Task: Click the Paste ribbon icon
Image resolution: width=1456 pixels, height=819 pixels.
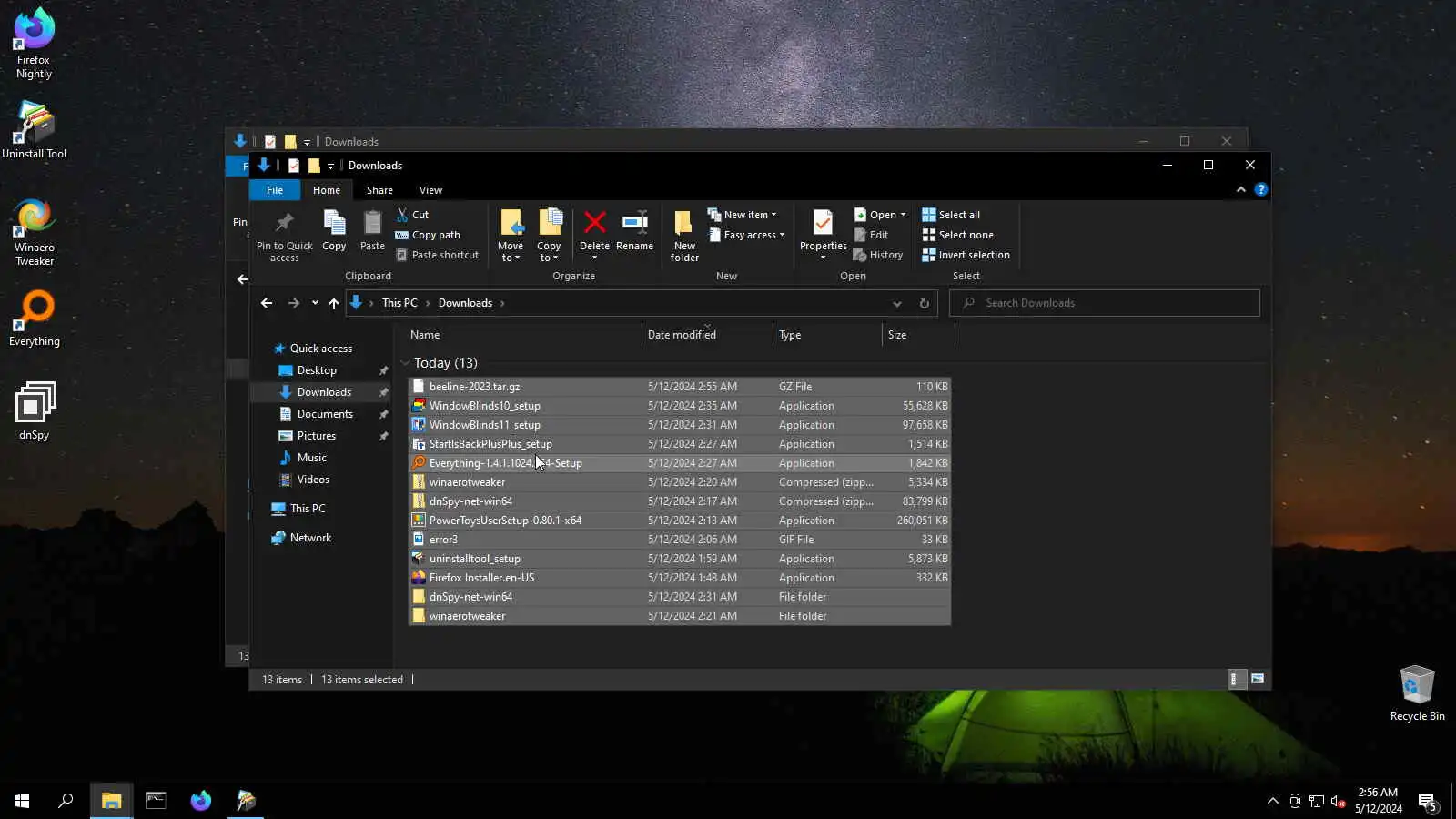Action: point(372,230)
